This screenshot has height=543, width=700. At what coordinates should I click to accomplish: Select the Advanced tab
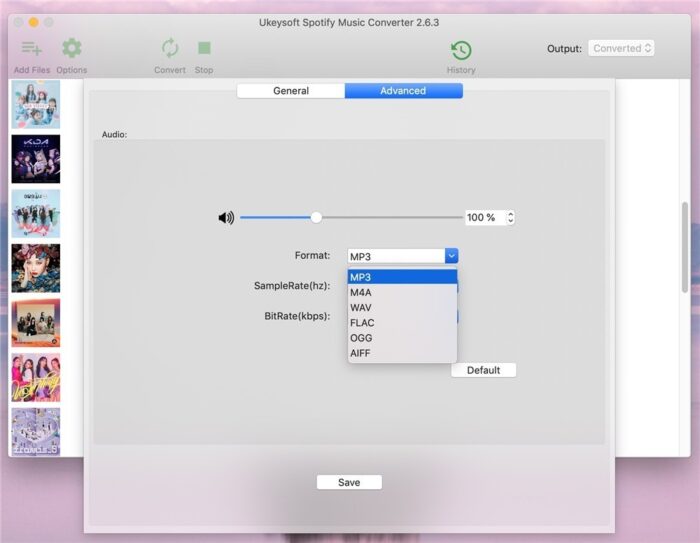[403, 91]
